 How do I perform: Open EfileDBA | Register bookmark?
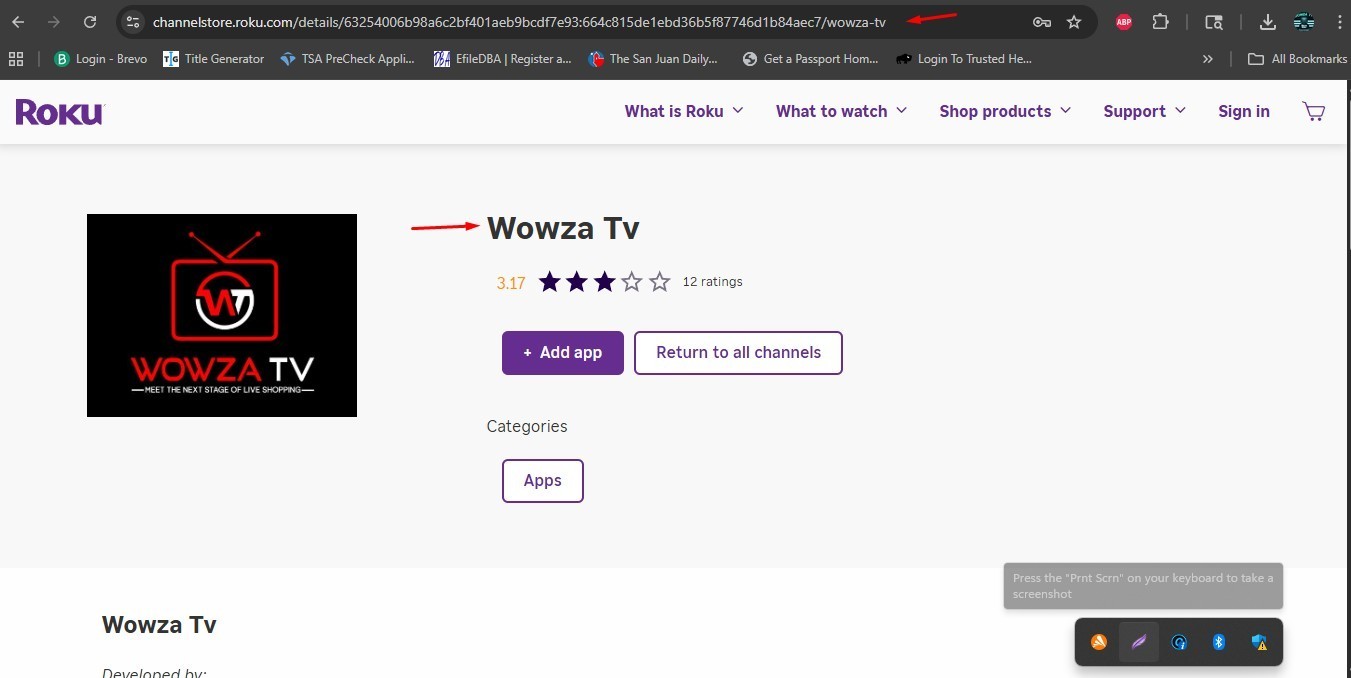(x=502, y=59)
